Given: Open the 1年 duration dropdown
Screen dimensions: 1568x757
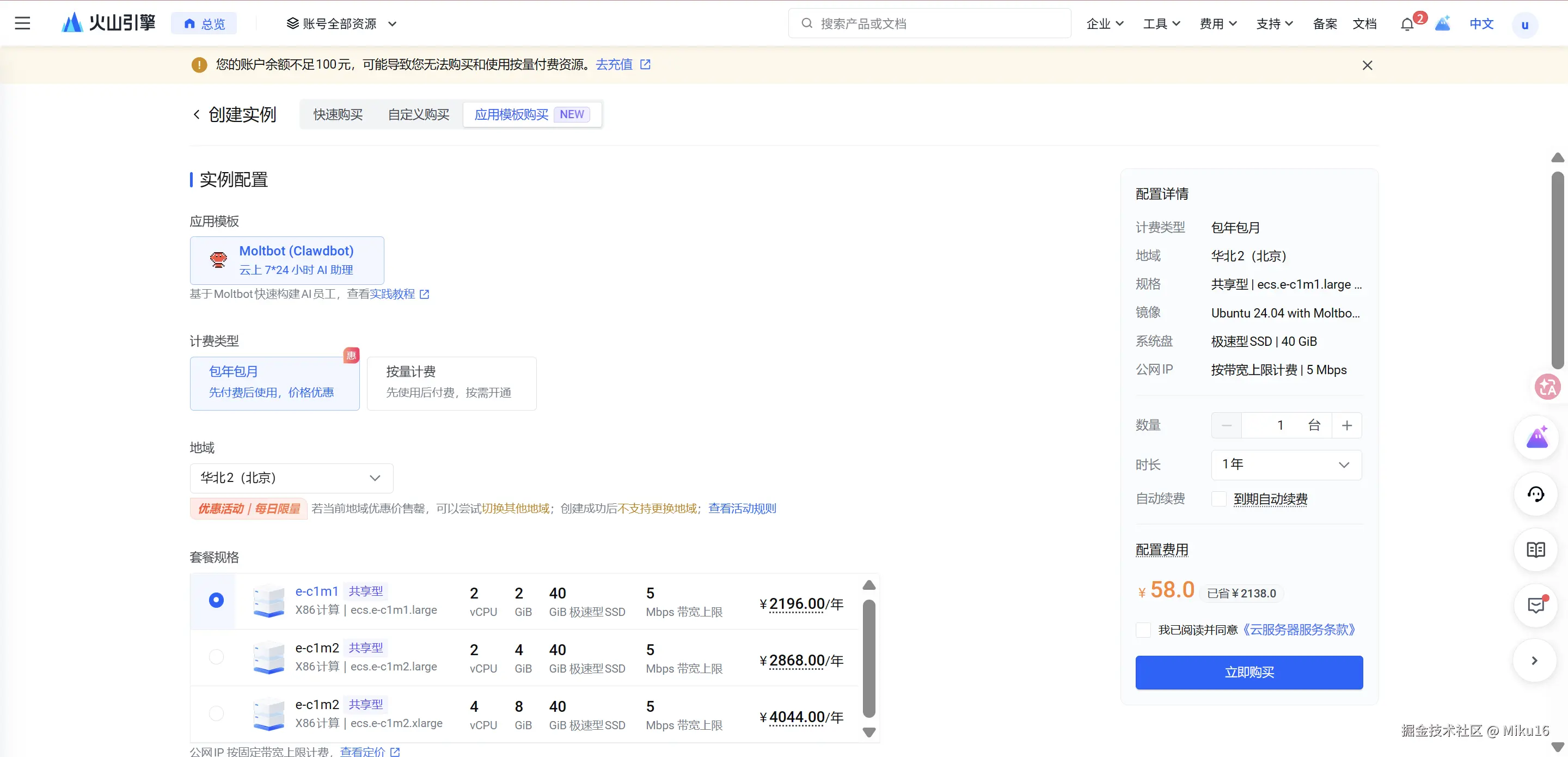Looking at the screenshot, I should point(1285,465).
